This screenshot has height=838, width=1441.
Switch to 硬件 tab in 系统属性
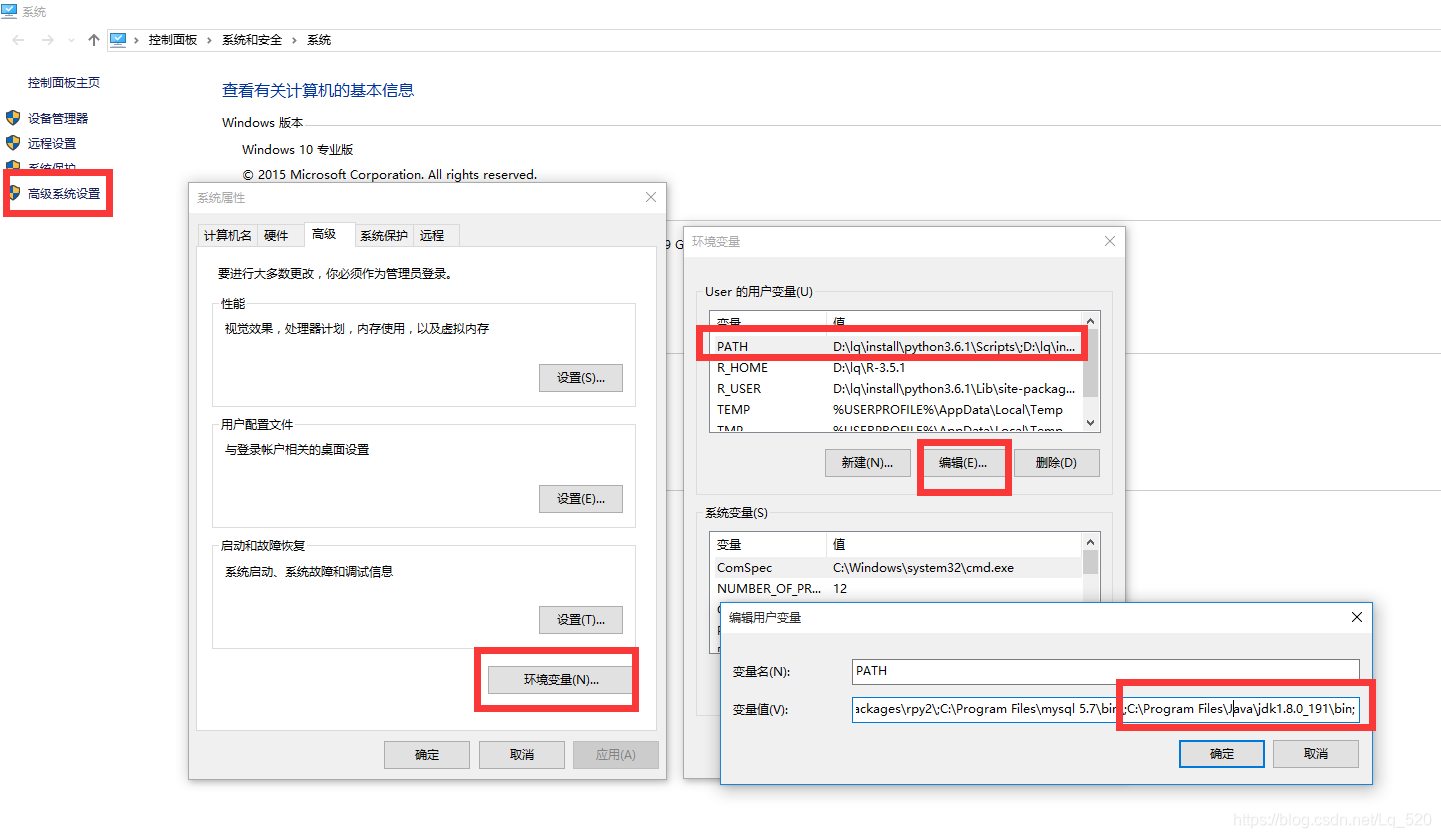(x=276, y=236)
